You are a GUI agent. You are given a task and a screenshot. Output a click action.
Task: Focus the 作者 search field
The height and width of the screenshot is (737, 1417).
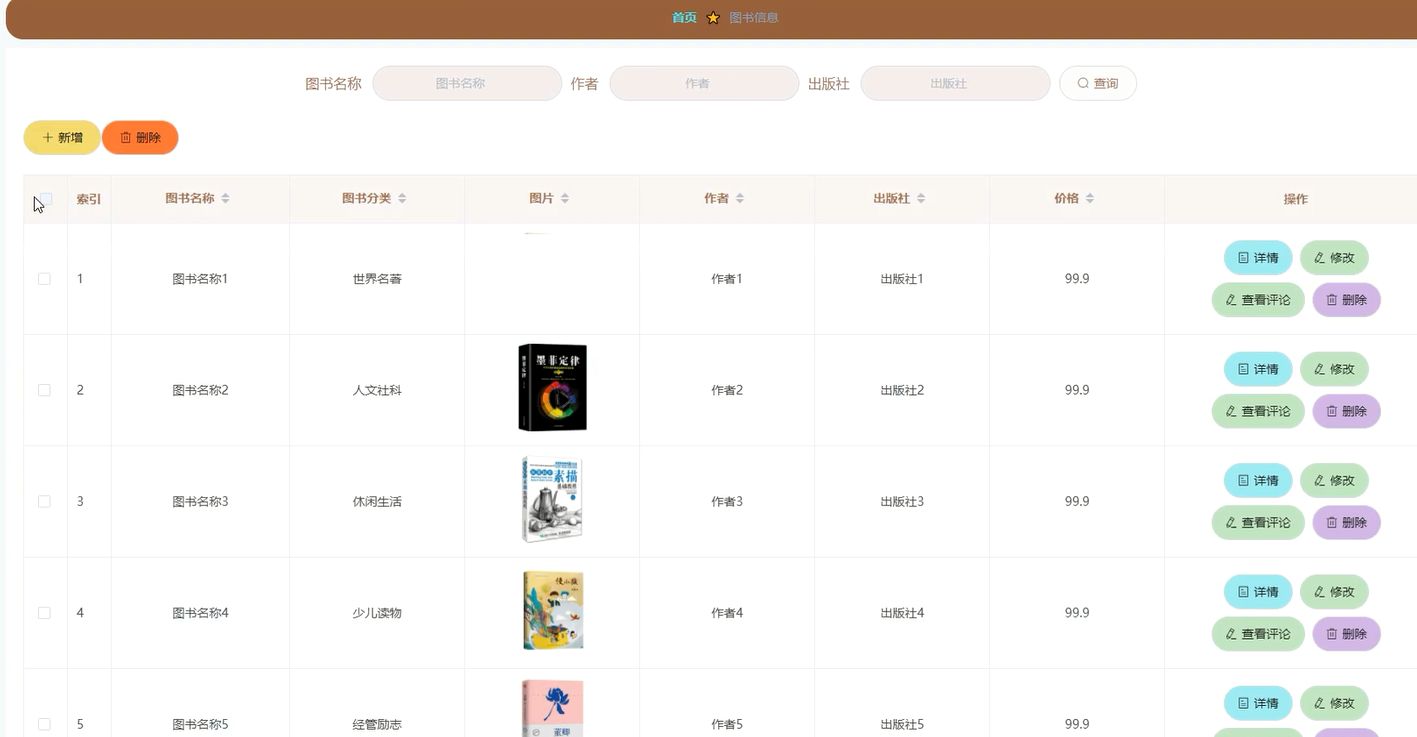pyautogui.click(x=704, y=84)
